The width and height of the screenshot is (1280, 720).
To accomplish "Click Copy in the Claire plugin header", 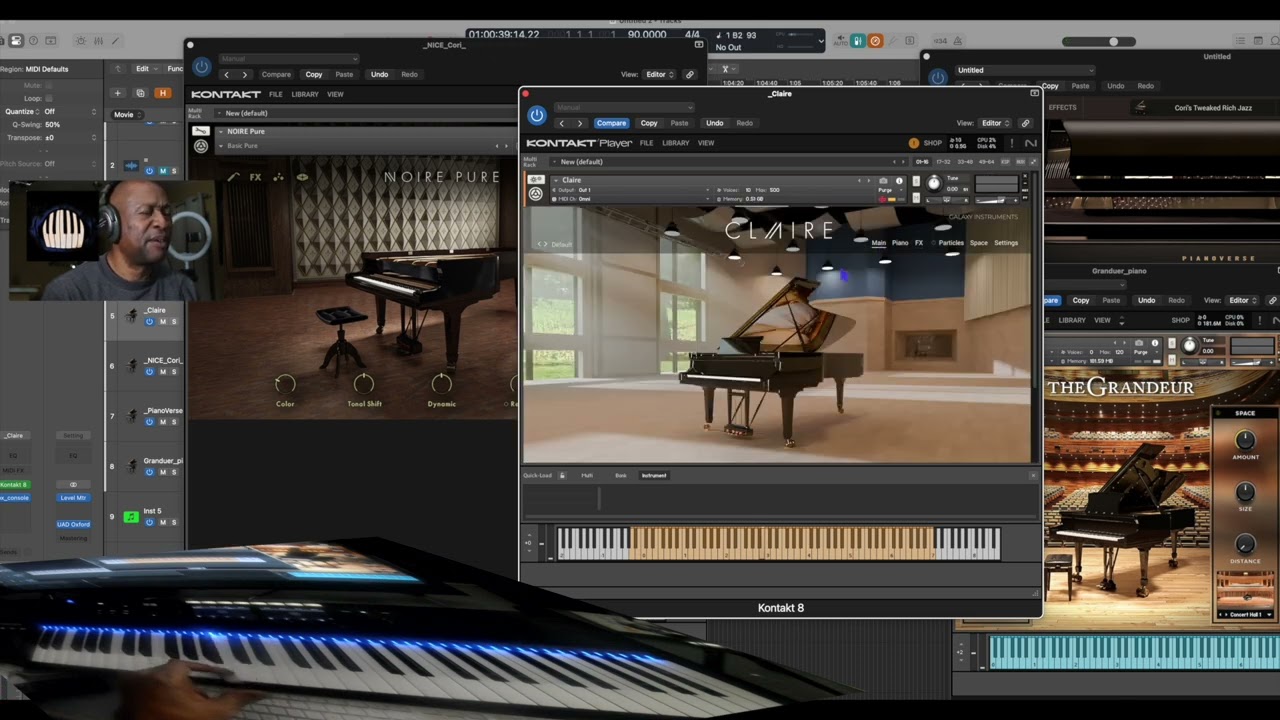I will click(649, 123).
